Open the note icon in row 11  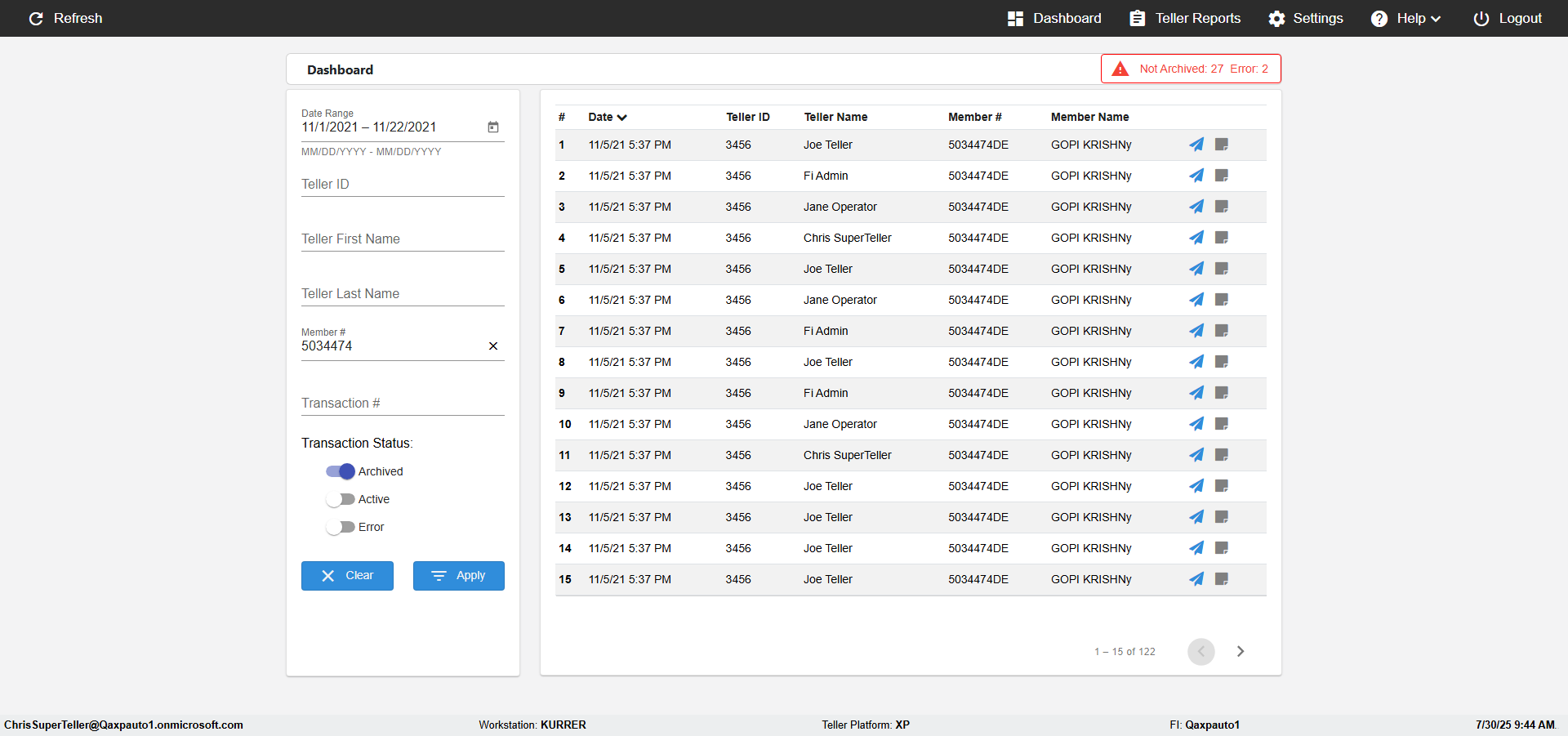coord(1222,455)
